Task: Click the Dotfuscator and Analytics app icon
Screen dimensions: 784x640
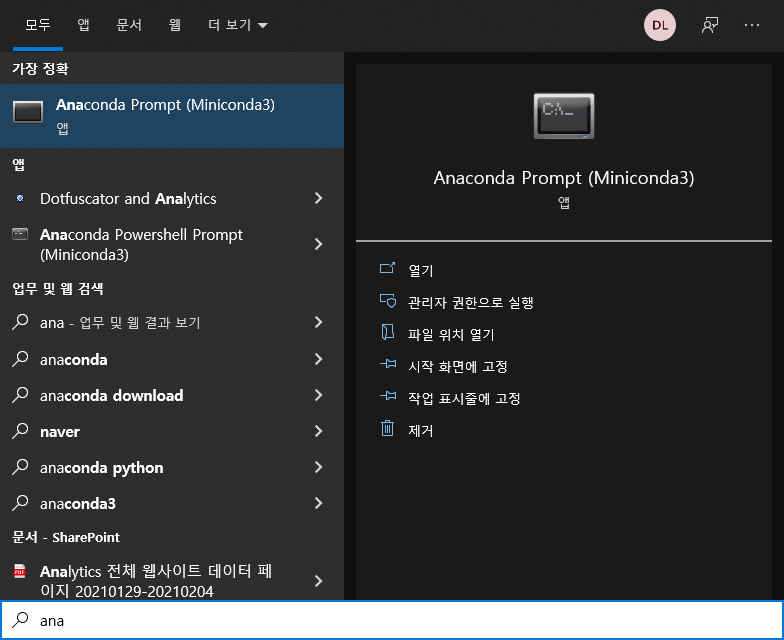Action: (x=20, y=198)
